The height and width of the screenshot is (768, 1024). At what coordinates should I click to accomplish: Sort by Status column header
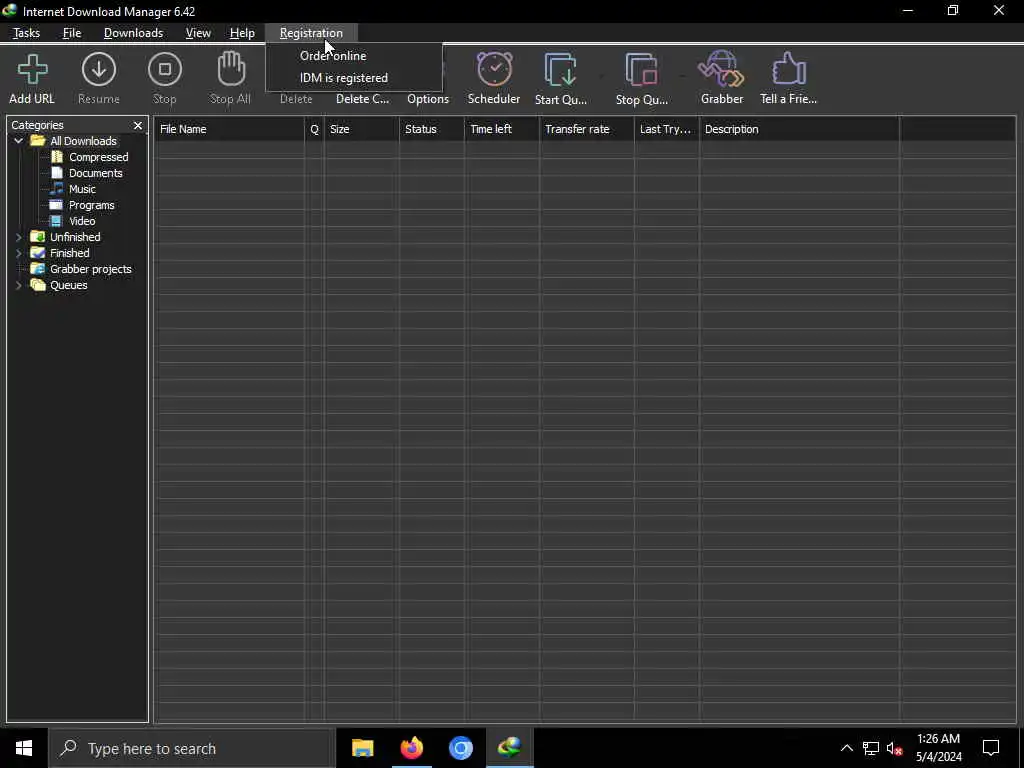(432, 129)
